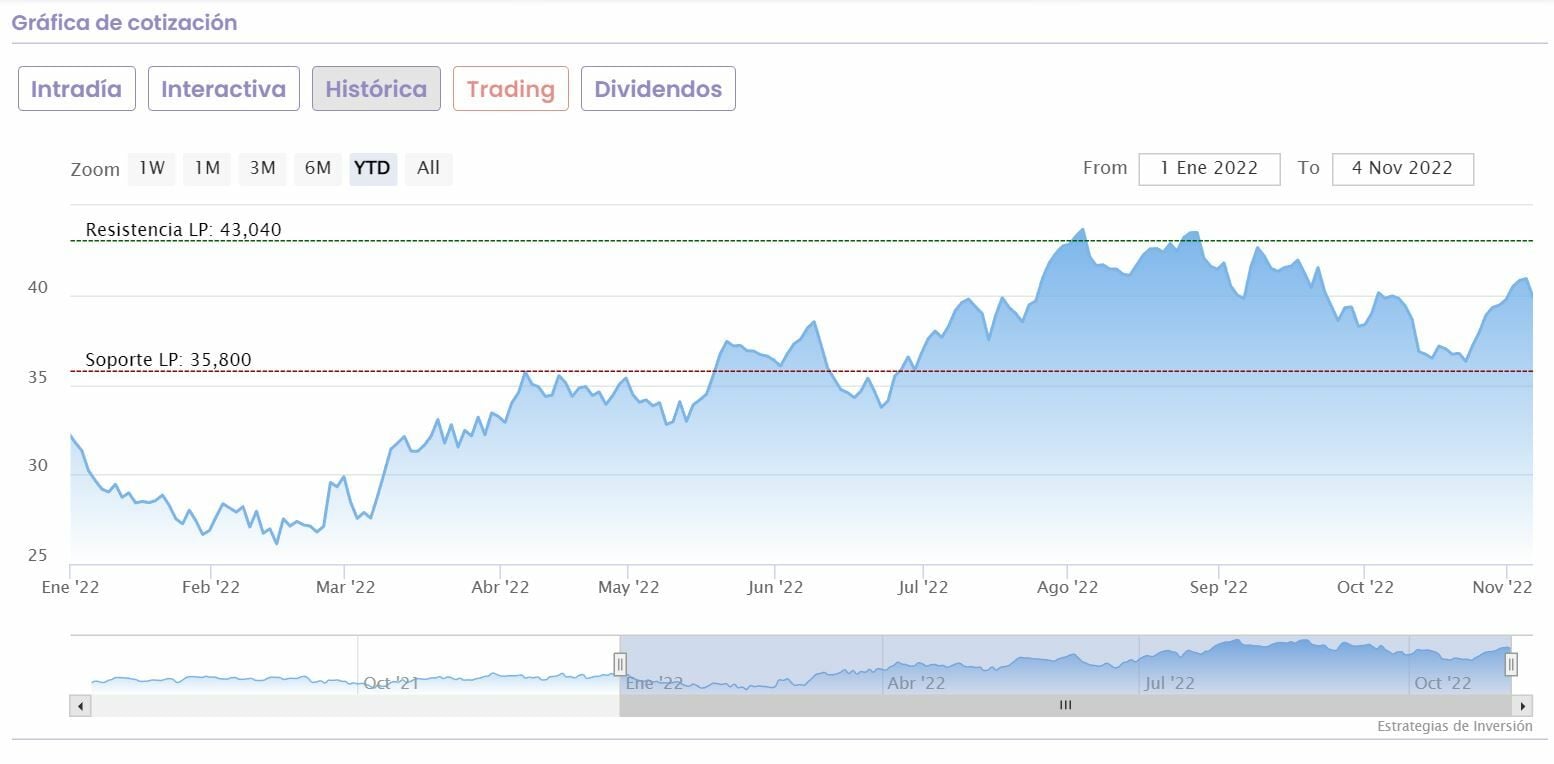Image resolution: width=1554 pixels, height=764 pixels.
Task: Choose the 3M zoom range
Action: click(x=263, y=169)
